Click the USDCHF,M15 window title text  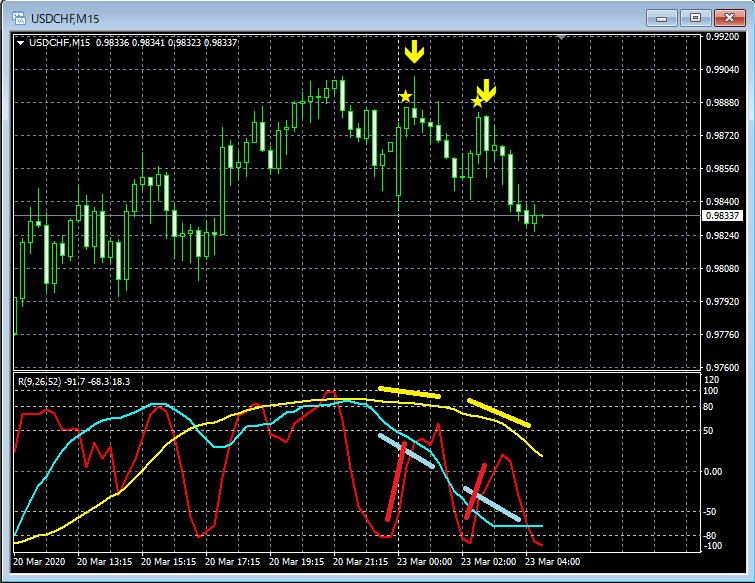(65, 19)
